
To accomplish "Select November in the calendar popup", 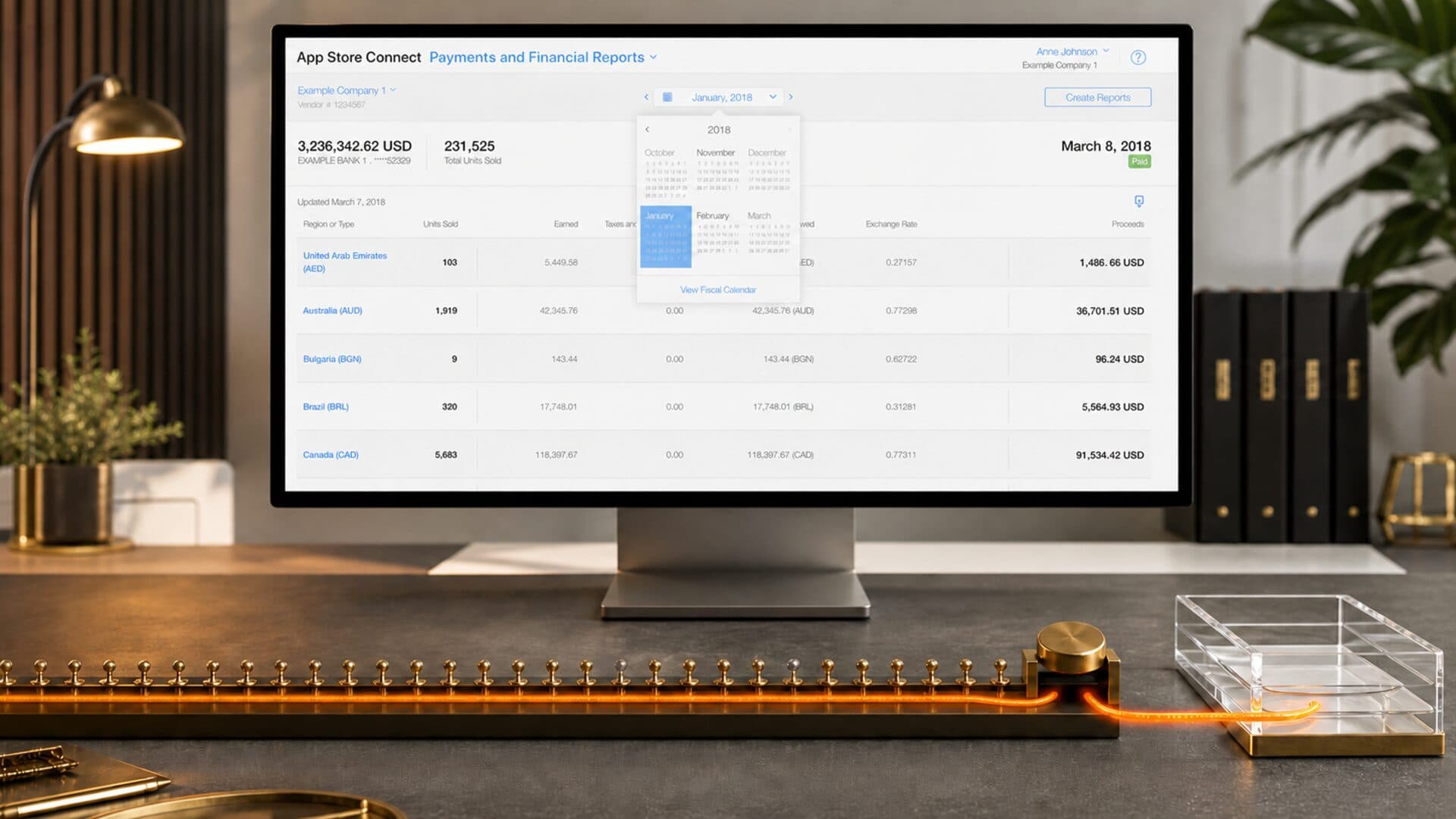I will pos(717,174).
